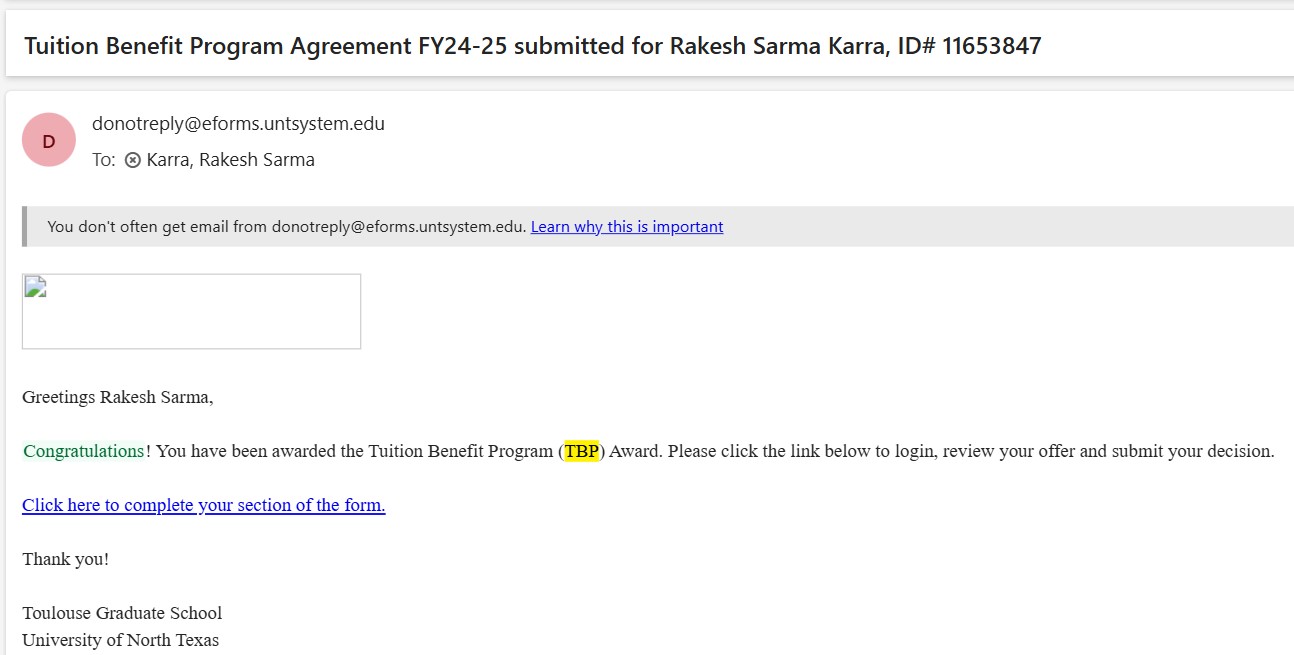The width and height of the screenshot is (1294, 655).
Task: Click the circled X icon beside recipient name
Action: [x=133, y=160]
